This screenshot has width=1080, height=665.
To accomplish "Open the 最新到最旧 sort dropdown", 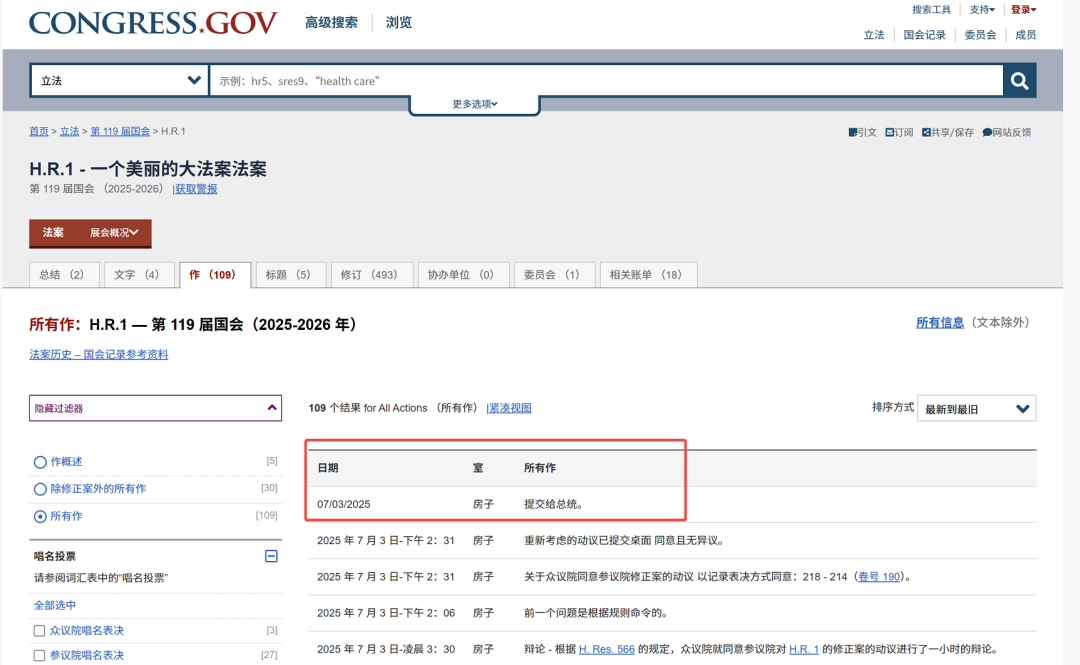I will coord(977,409).
